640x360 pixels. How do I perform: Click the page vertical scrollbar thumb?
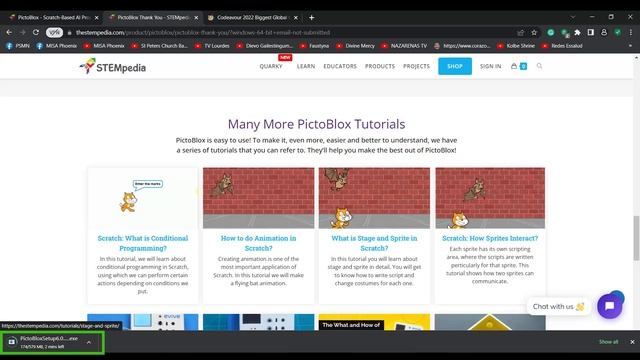click(x=636, y=238)
